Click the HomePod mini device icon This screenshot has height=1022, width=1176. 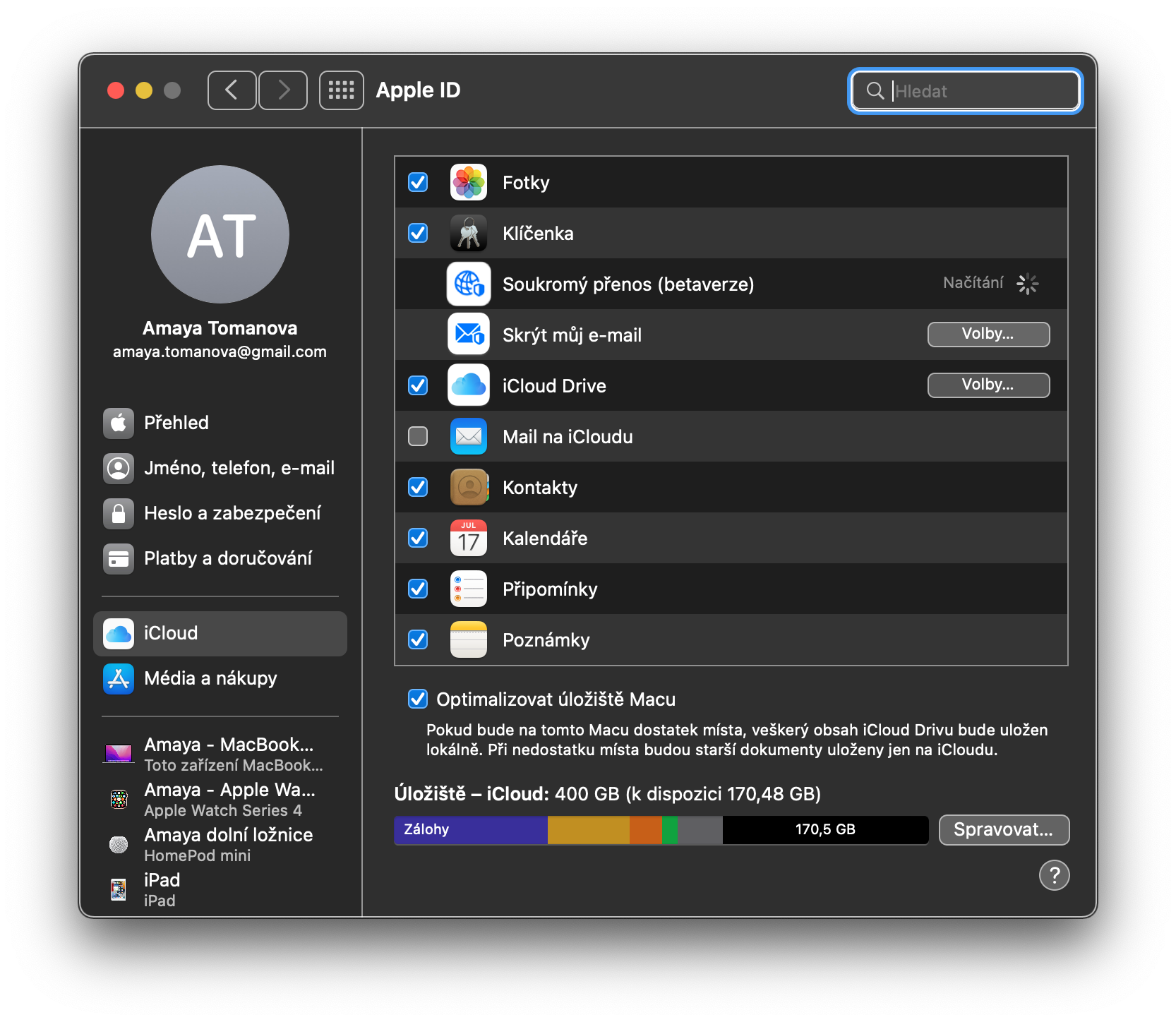pyautogui.click(x=119, y=844)
